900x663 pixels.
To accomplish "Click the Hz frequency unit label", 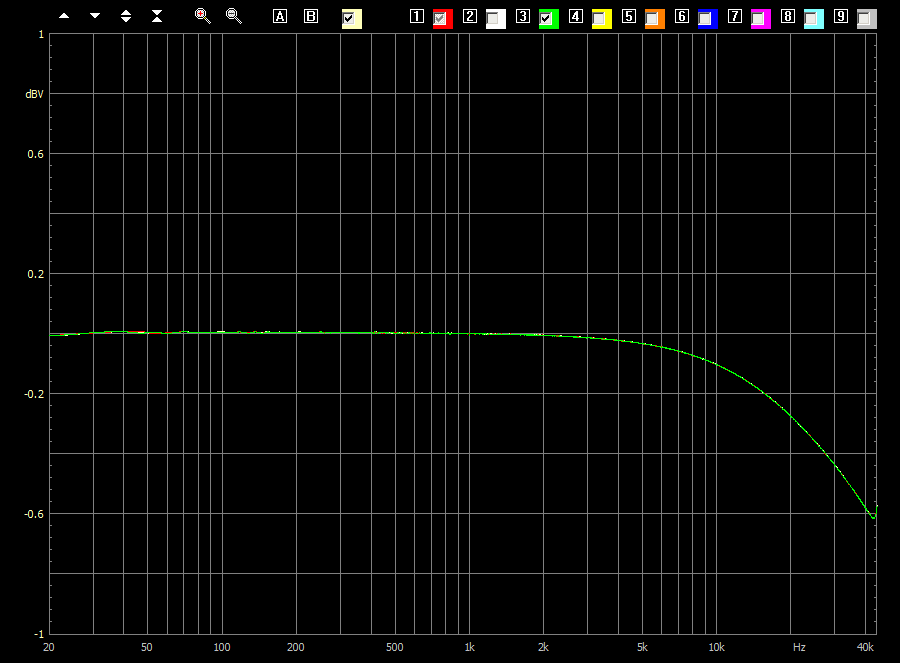I will coord(799,647).
